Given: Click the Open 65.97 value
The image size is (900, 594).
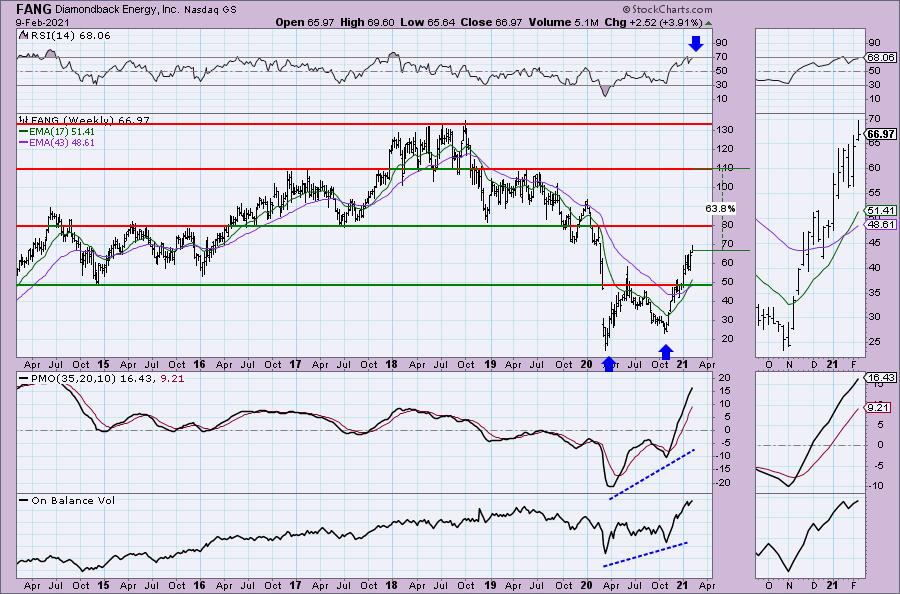Looking at the screenshot, I should [x=305, y=22].
